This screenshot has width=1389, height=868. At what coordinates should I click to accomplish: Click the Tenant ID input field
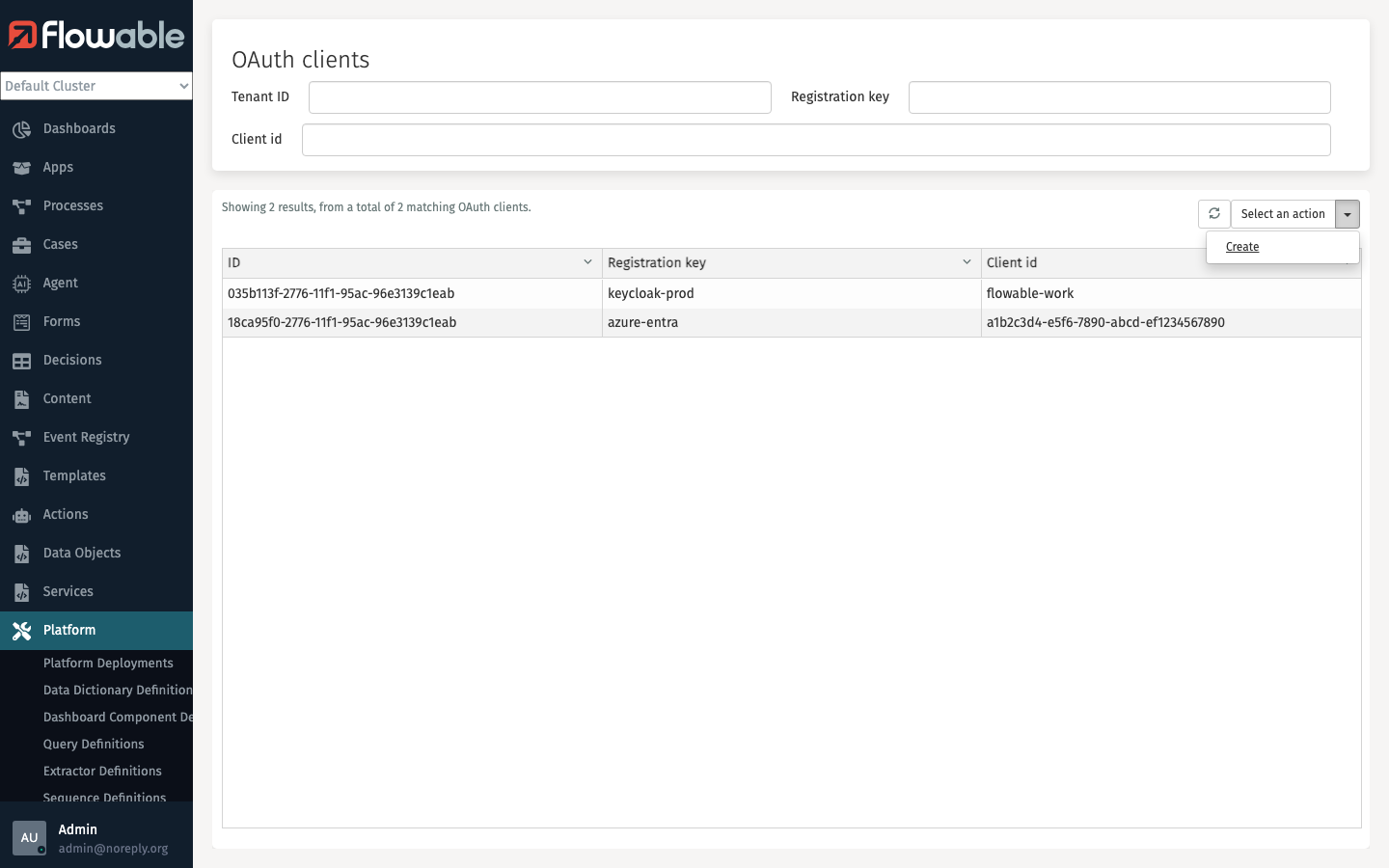click(x=539, y=96)
